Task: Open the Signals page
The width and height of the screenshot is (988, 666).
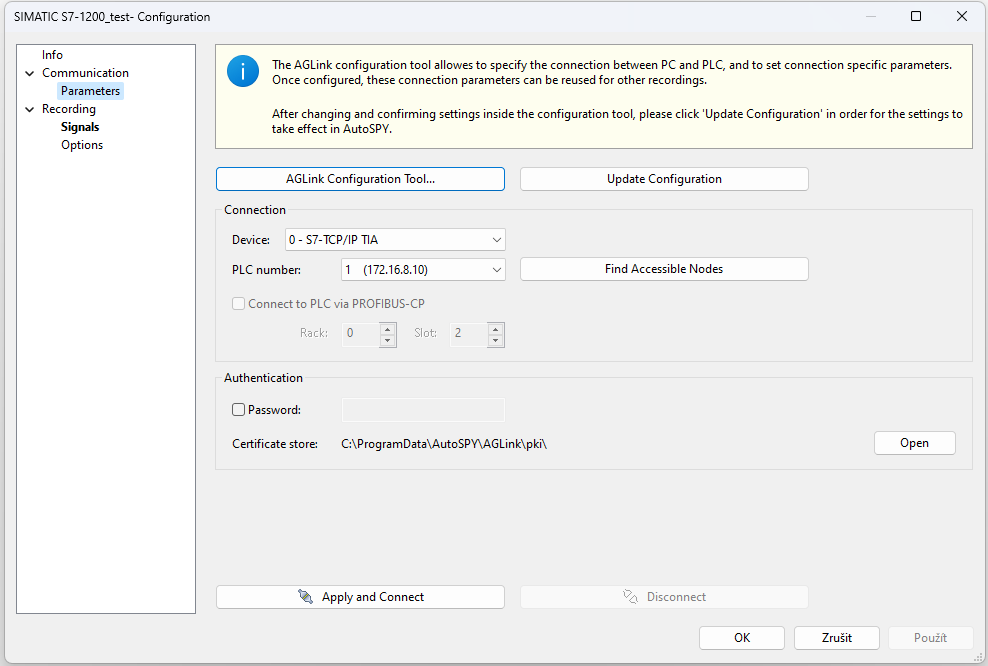Action: (x=80, y=127)
